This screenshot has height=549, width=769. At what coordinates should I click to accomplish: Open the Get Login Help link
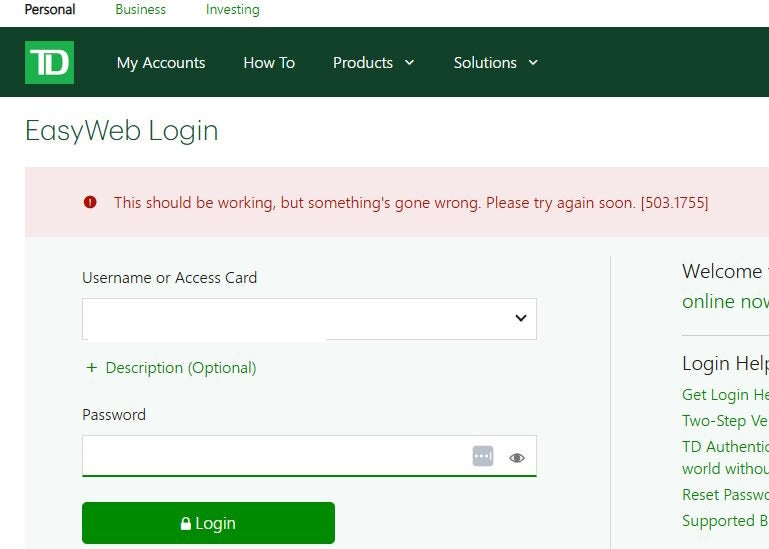tap(725, 395)
